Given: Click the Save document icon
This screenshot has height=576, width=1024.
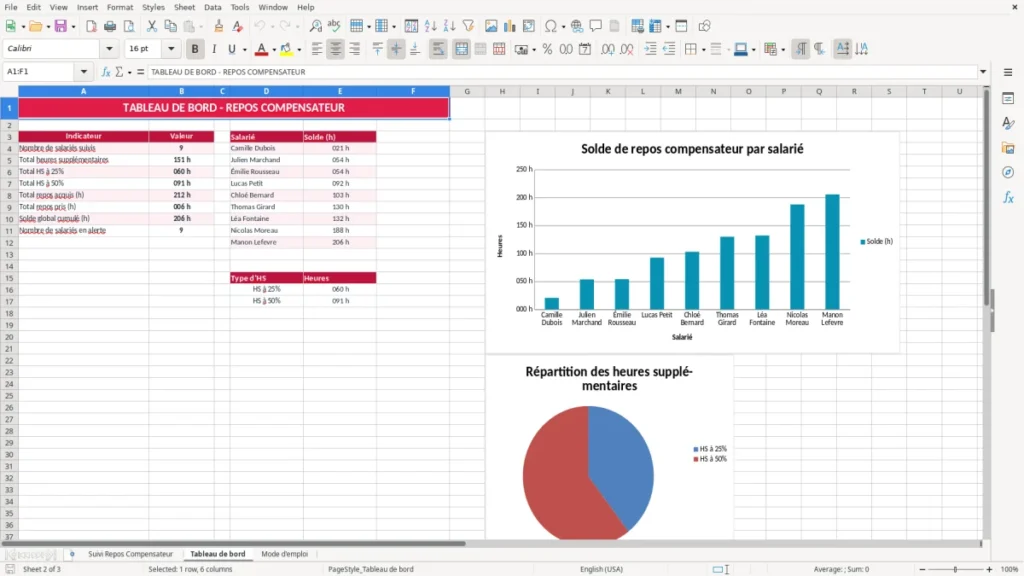Looking at the screenshot, I should tap(61, 26).
